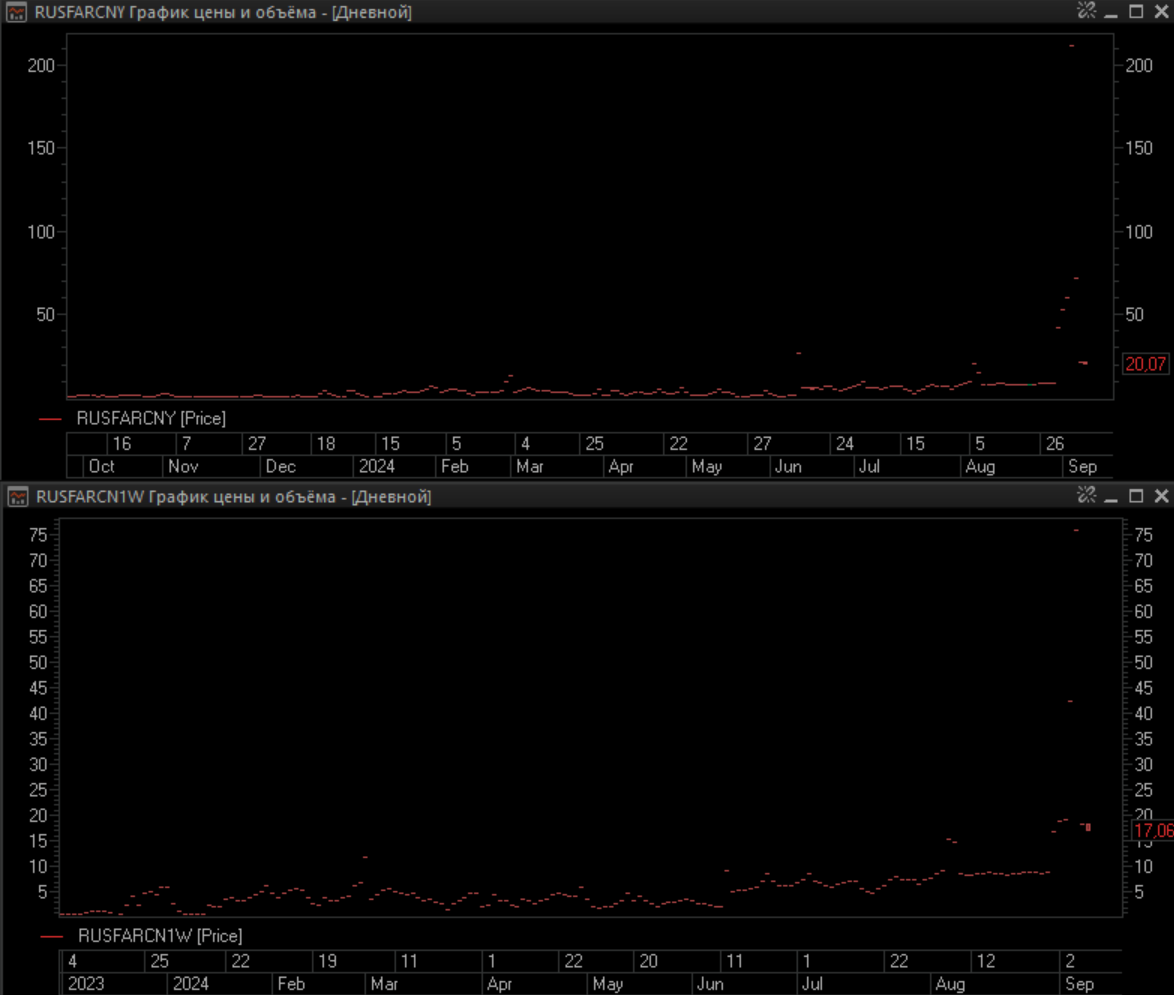Click the red legend line beside RUSFARCNY [Price]

coord(50,419)
